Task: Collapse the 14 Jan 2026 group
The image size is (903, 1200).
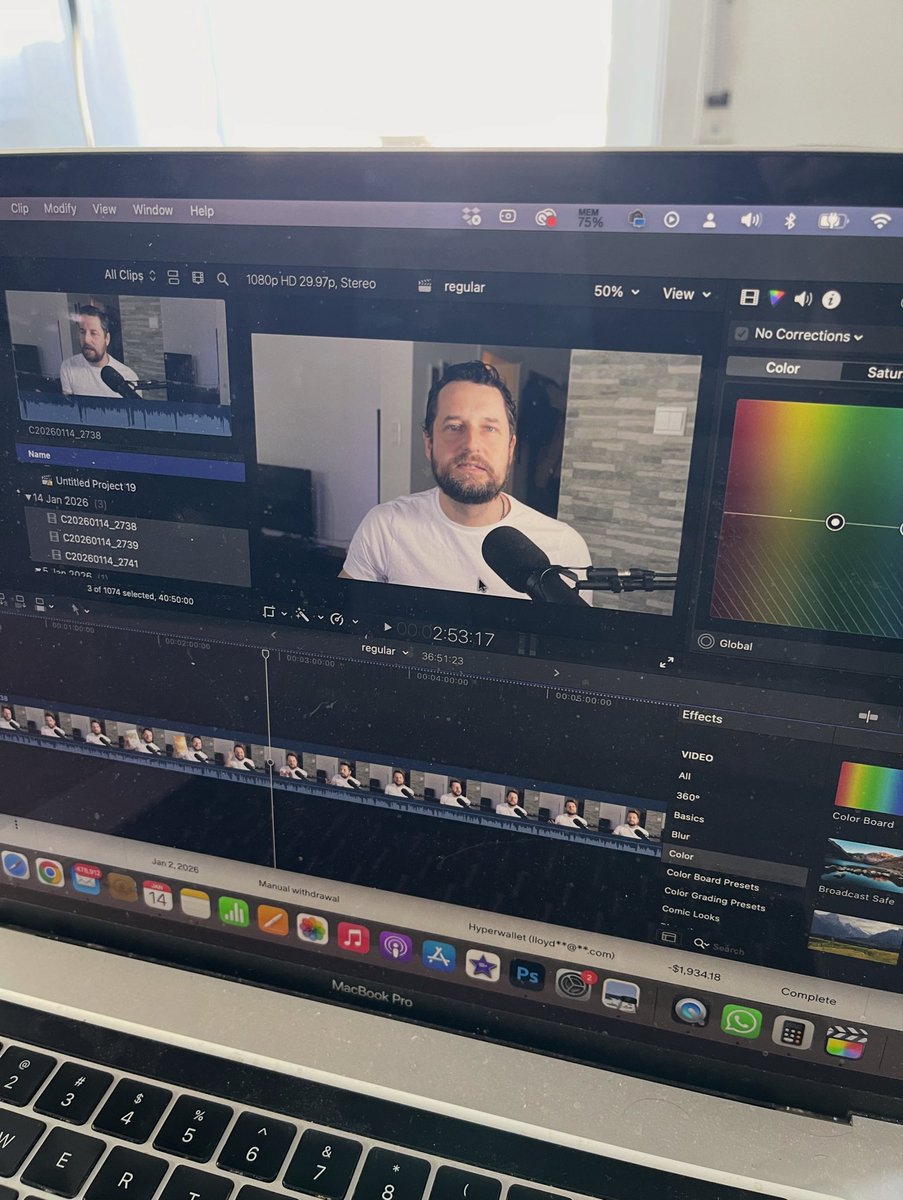Action: [28, 497]
